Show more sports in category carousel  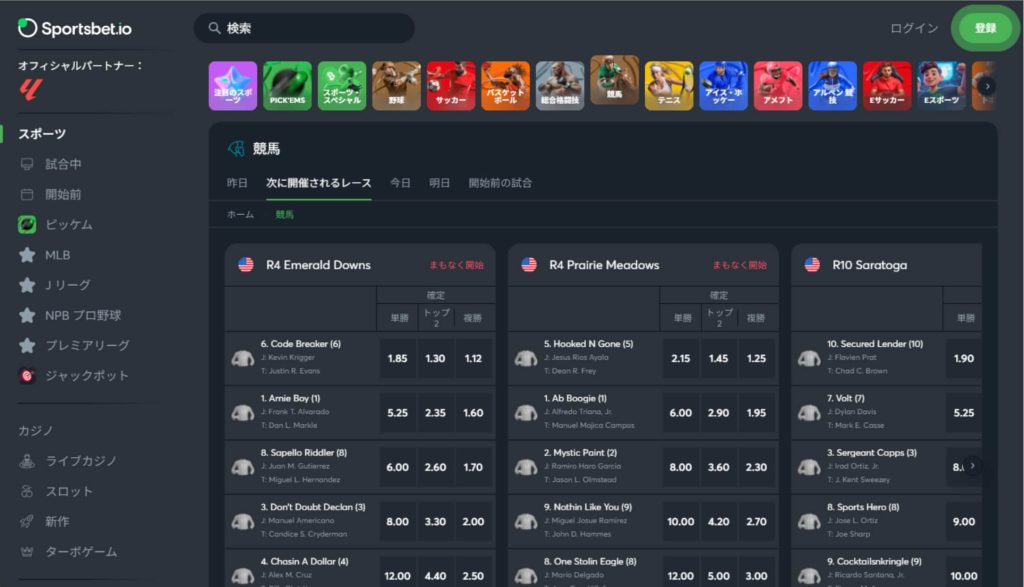tap(987, 86)
